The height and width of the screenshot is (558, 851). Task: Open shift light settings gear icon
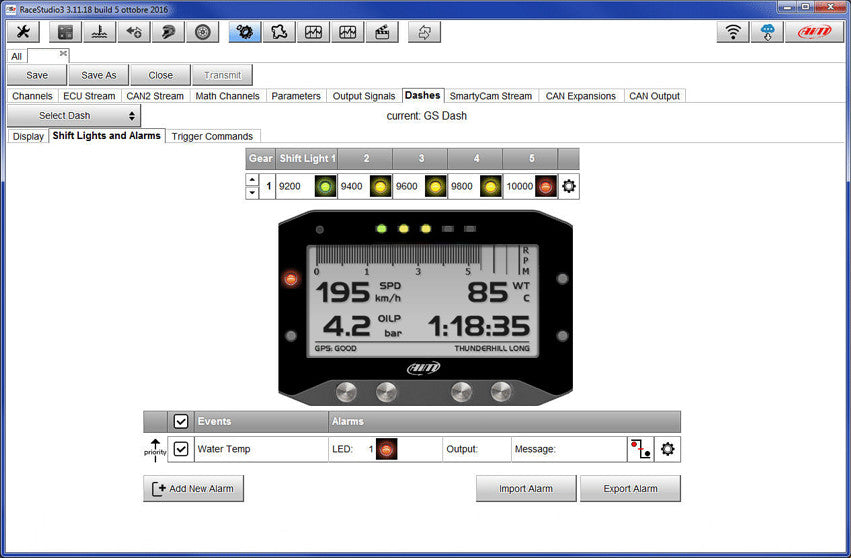coord(568,186)
